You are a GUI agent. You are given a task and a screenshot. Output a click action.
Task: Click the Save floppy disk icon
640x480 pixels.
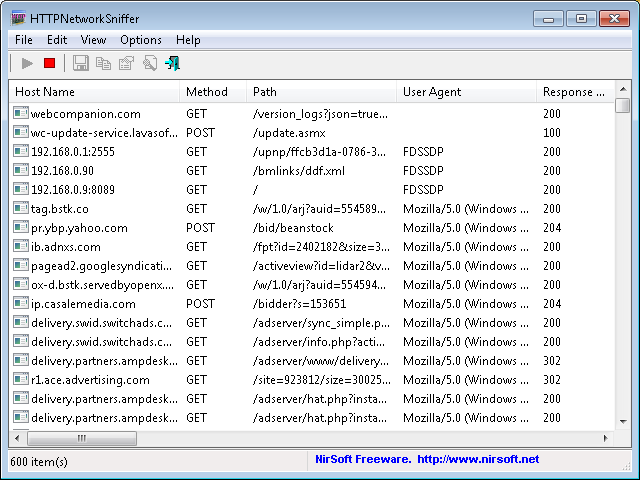coord(80,63)
